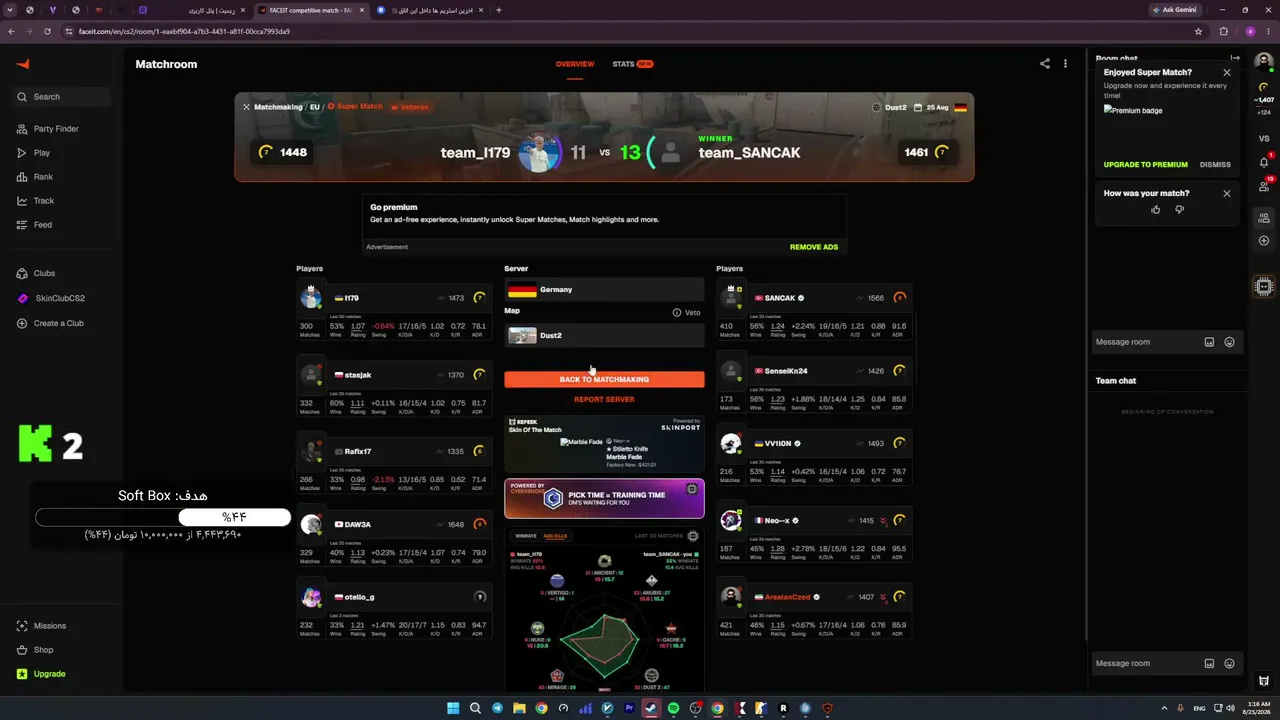Open your profile avatar in the right rail
Screen dimensions: 1280x720
[1264, 62]
